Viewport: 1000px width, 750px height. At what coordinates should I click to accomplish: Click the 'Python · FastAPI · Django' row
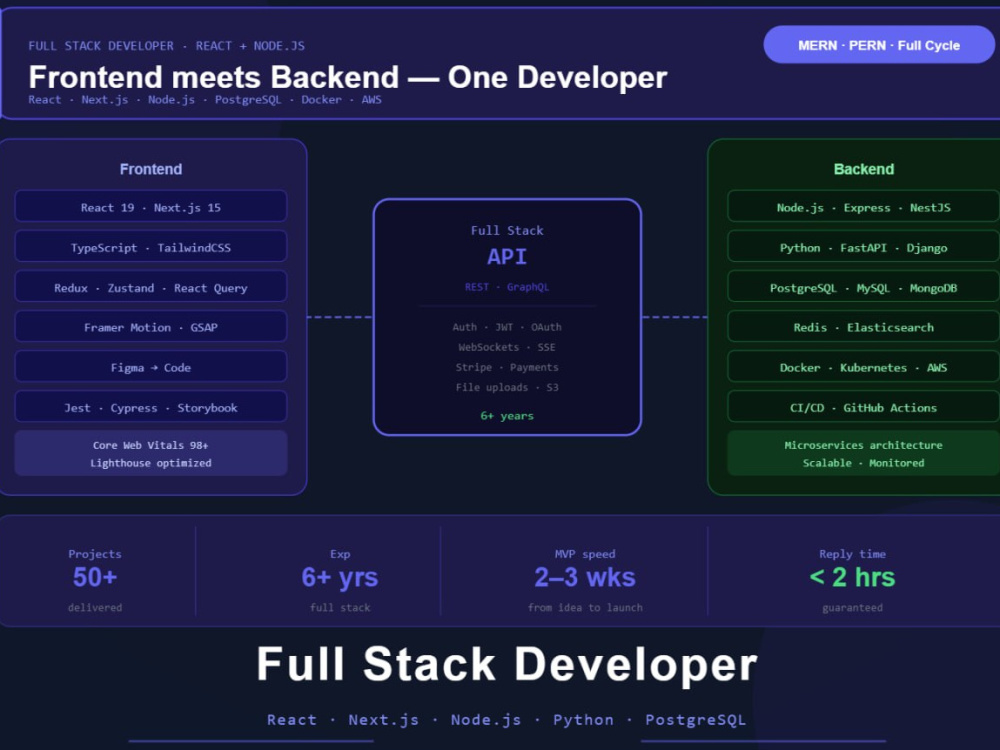point(864,247)
